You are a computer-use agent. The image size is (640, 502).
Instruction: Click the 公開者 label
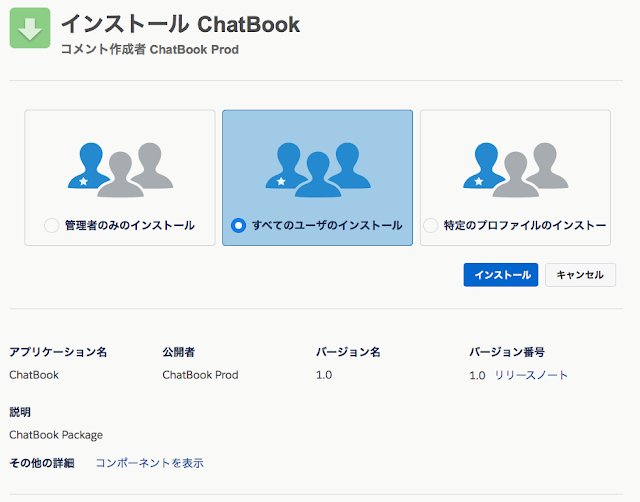coord(179,352)
